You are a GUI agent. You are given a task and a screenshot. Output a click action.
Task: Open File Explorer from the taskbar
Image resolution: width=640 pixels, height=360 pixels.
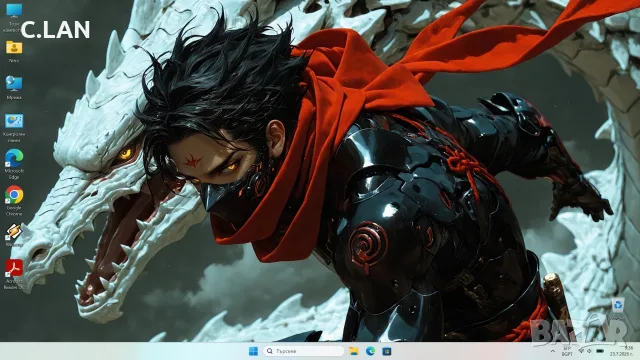354,351
